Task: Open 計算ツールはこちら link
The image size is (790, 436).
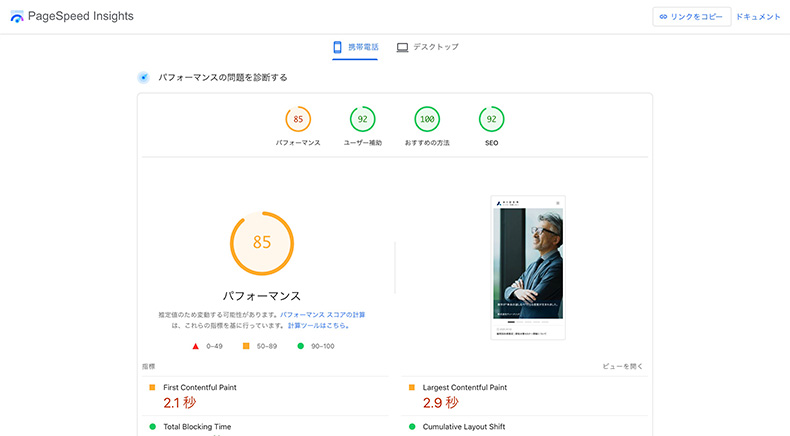Action: click(318, 326)
